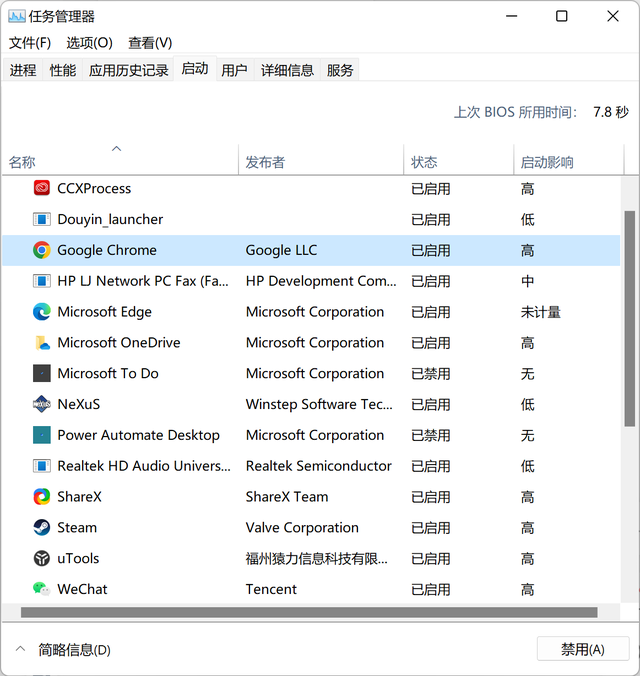Switch to the 用户 tab
This screenshot has height=676, width=640.
pyautogui.click(x=234, y=70)
